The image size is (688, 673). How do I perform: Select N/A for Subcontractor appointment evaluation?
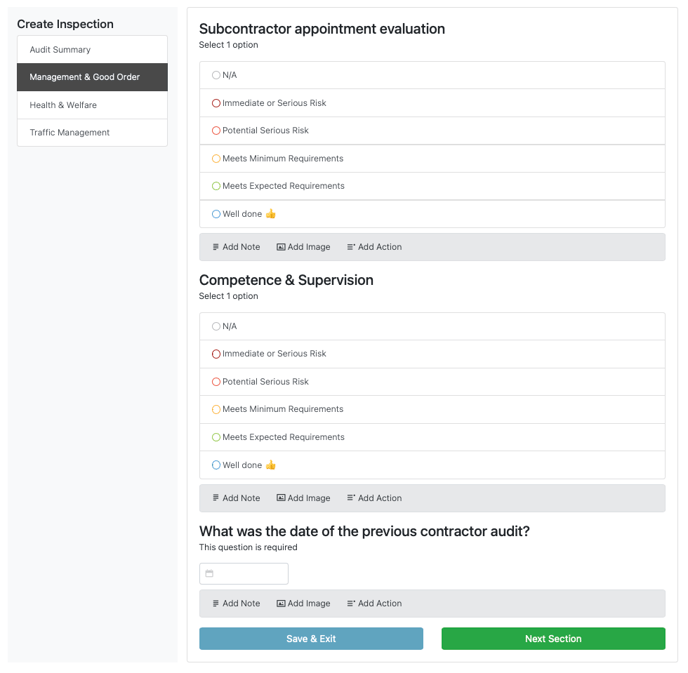(216, 75)
